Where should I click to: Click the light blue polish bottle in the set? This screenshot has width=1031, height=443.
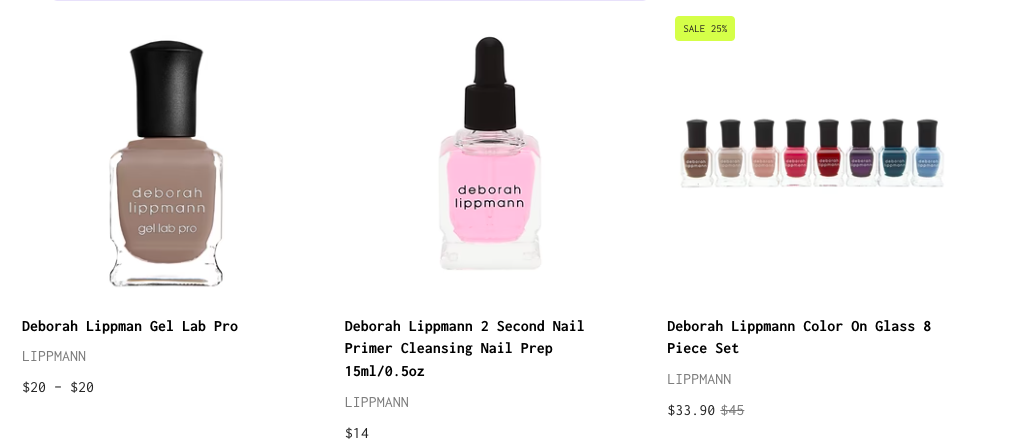click(x=927, y=154)
